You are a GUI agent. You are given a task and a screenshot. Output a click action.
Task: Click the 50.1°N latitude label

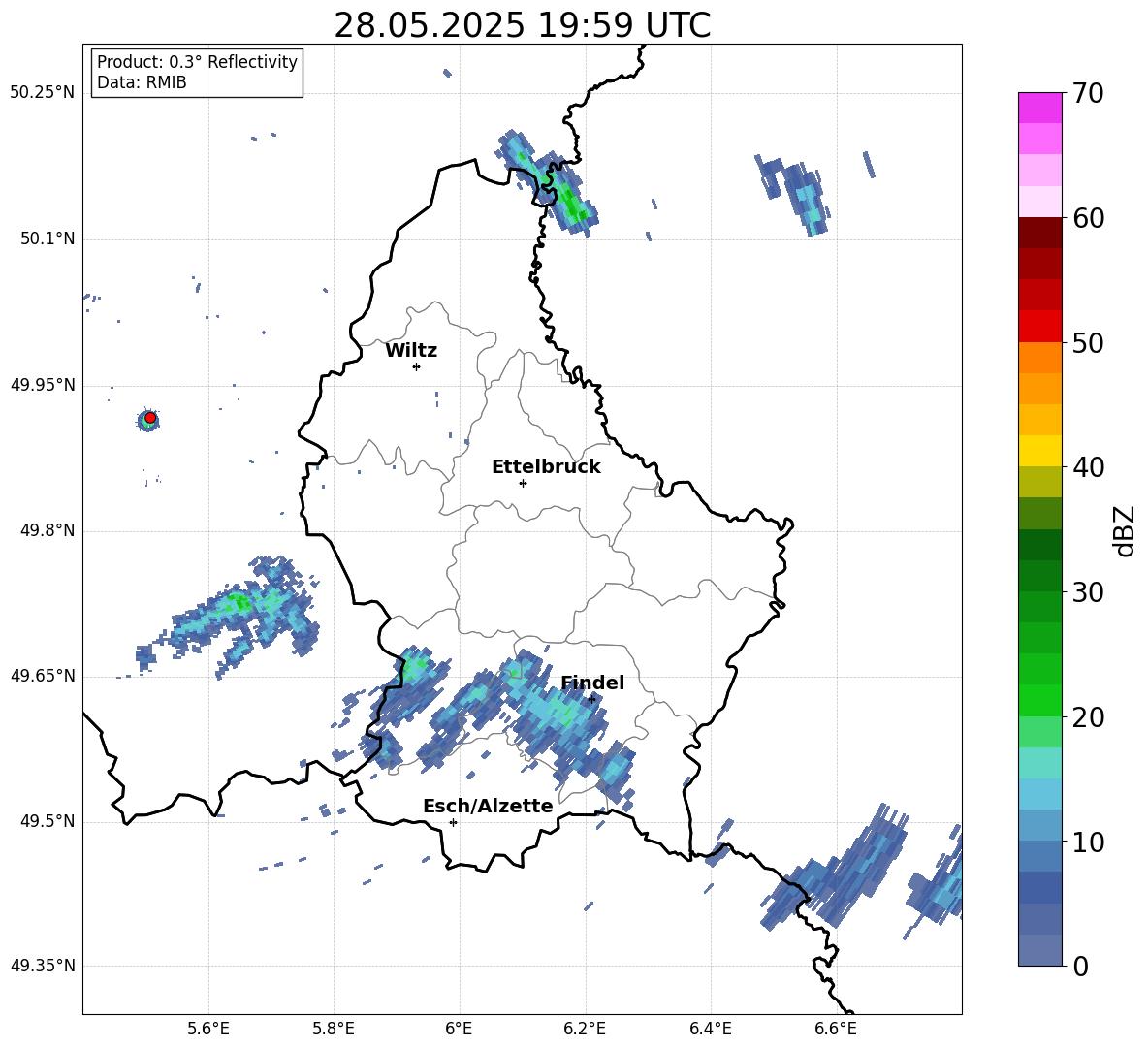tap(47, 238)
